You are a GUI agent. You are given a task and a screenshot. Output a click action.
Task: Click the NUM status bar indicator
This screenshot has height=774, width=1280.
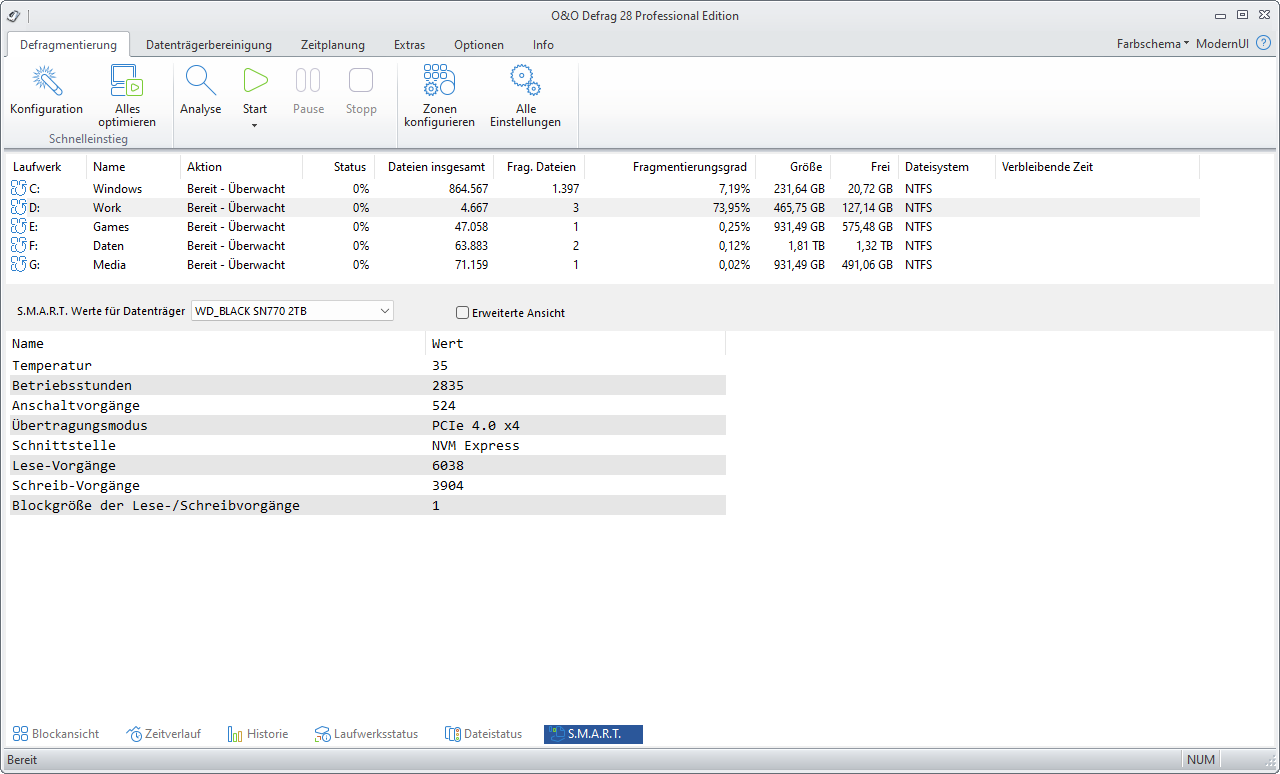(1201, 760)
